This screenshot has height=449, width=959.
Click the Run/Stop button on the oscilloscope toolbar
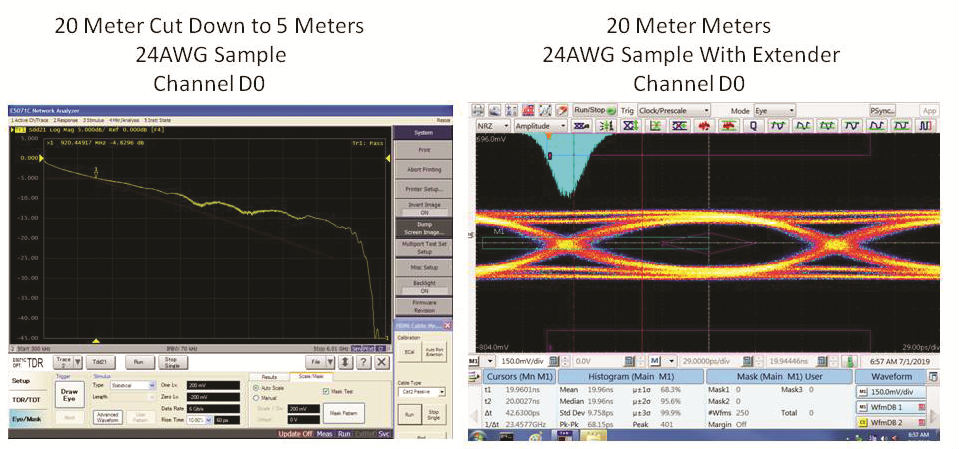(594, 110)
